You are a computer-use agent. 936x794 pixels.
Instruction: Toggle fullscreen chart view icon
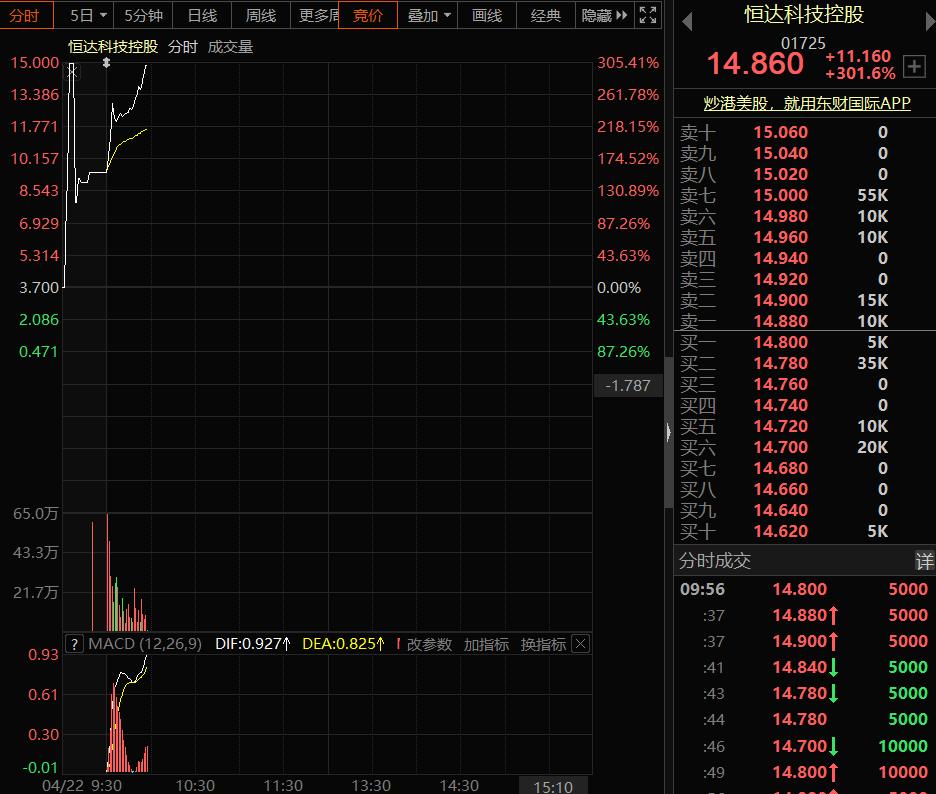[x=648, y=15]
